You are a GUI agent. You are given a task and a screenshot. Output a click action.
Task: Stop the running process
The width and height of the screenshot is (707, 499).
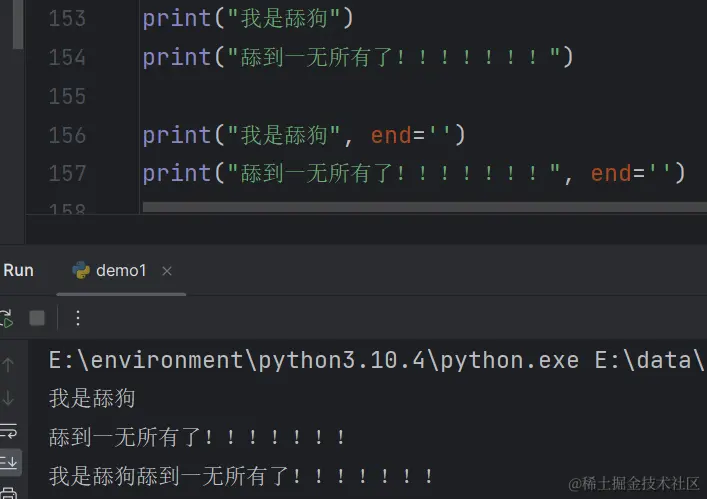37,318
